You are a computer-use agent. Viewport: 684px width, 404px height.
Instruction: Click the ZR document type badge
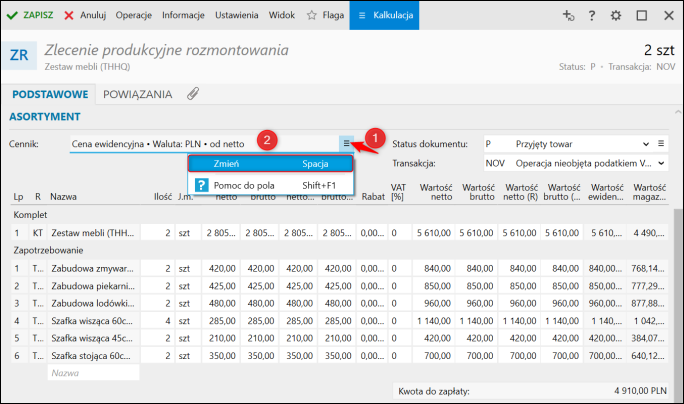[x=19, y=55]
